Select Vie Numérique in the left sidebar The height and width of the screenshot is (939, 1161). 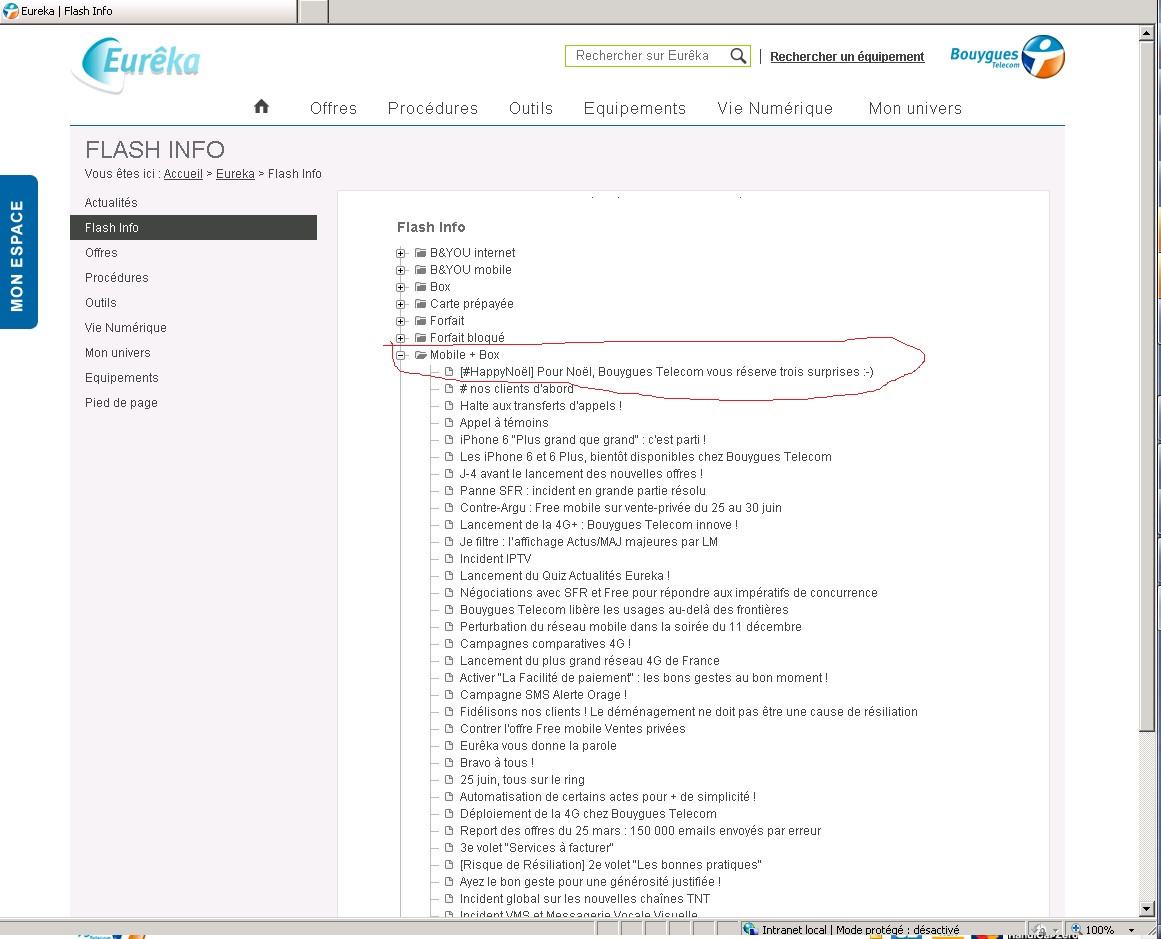point(125,327)
